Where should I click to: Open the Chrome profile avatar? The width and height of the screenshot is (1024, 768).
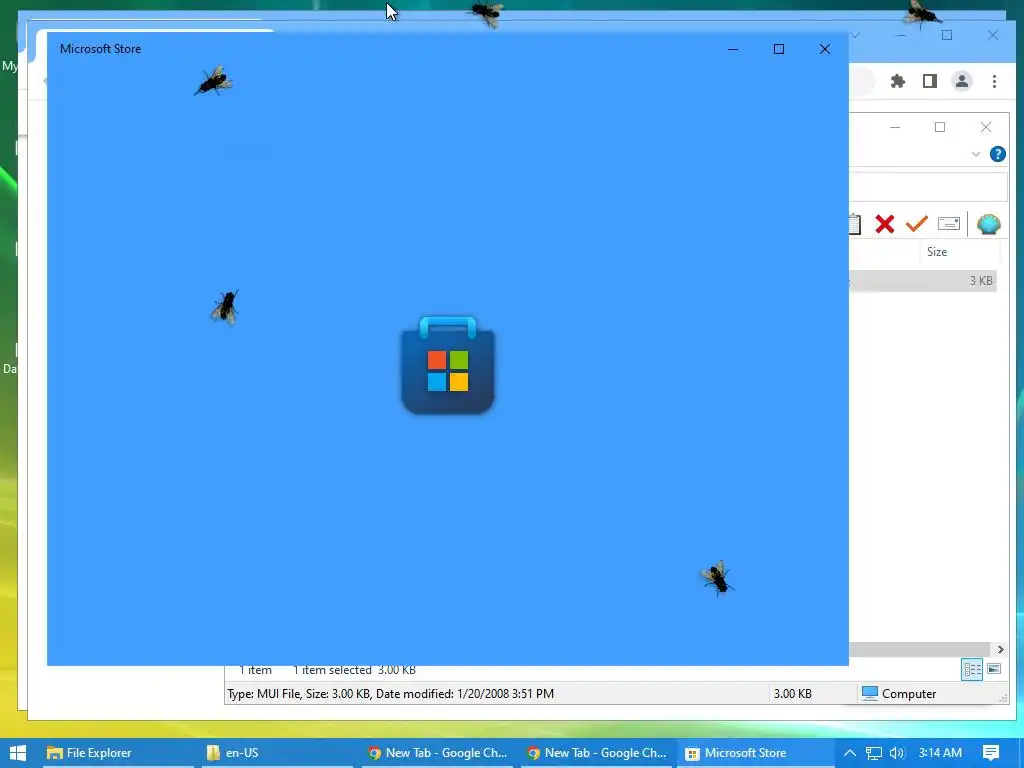[962, 81]
